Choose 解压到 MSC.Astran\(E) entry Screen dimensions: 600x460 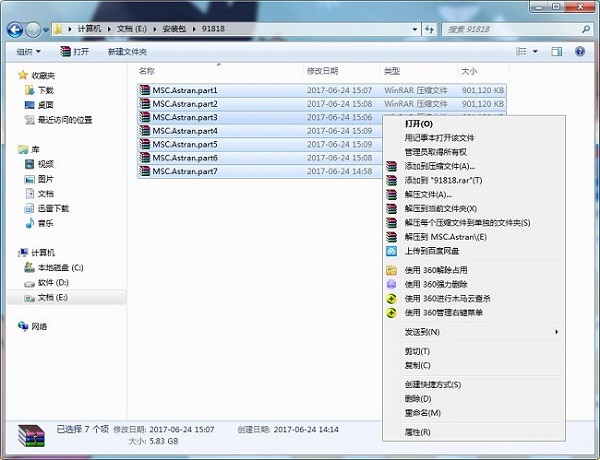pos(474,237)
